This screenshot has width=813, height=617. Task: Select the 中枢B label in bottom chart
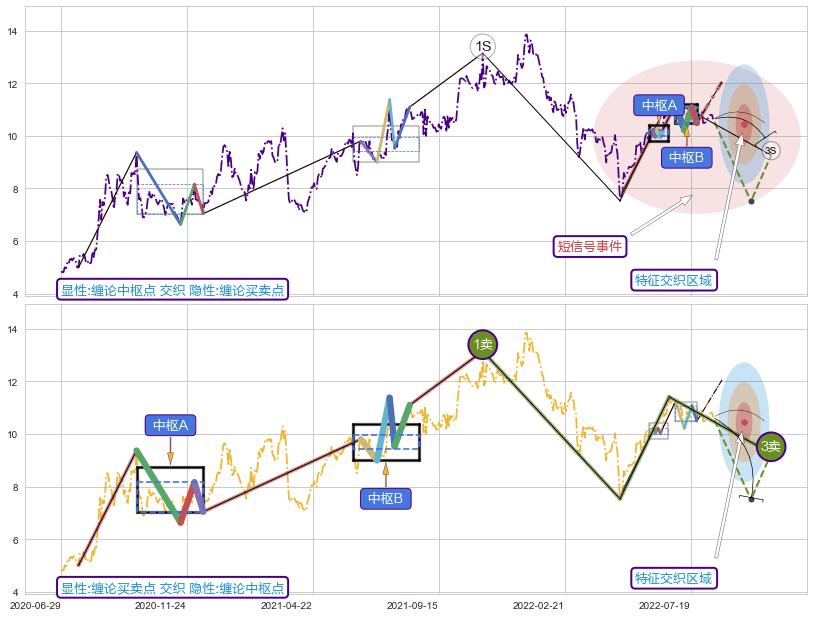pyautogui.click(x=385, y=498)
